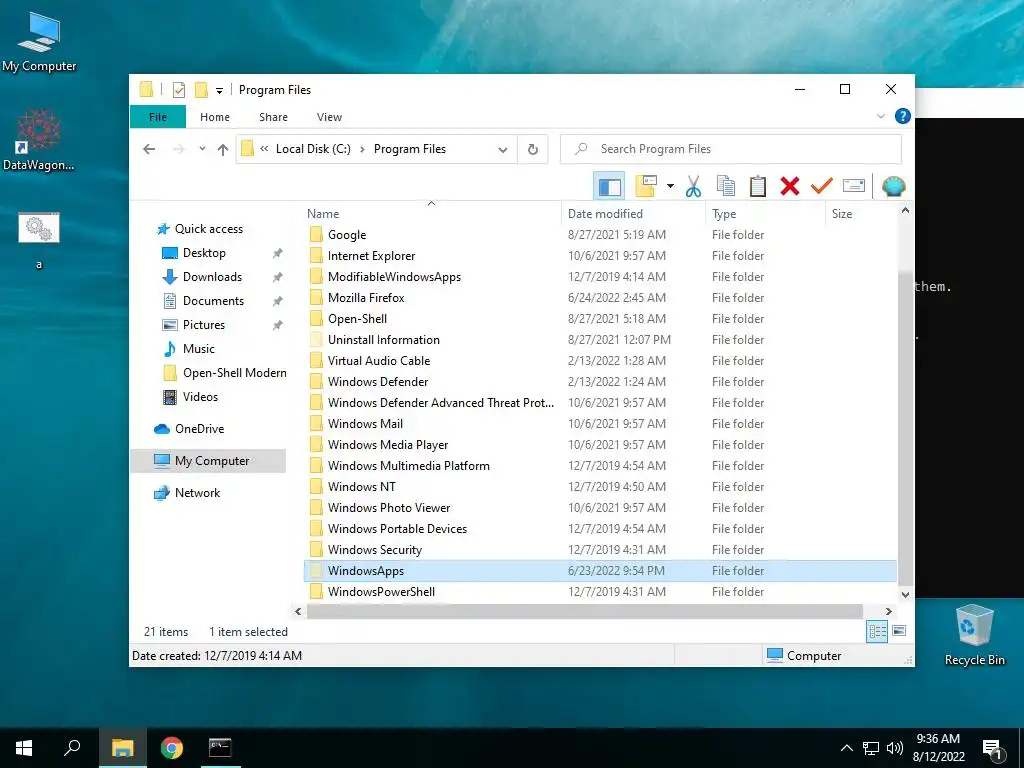The height and width of the screenshot is (768, 1024).
Task: Click the Copy toolbar icon
Action: 726,187
